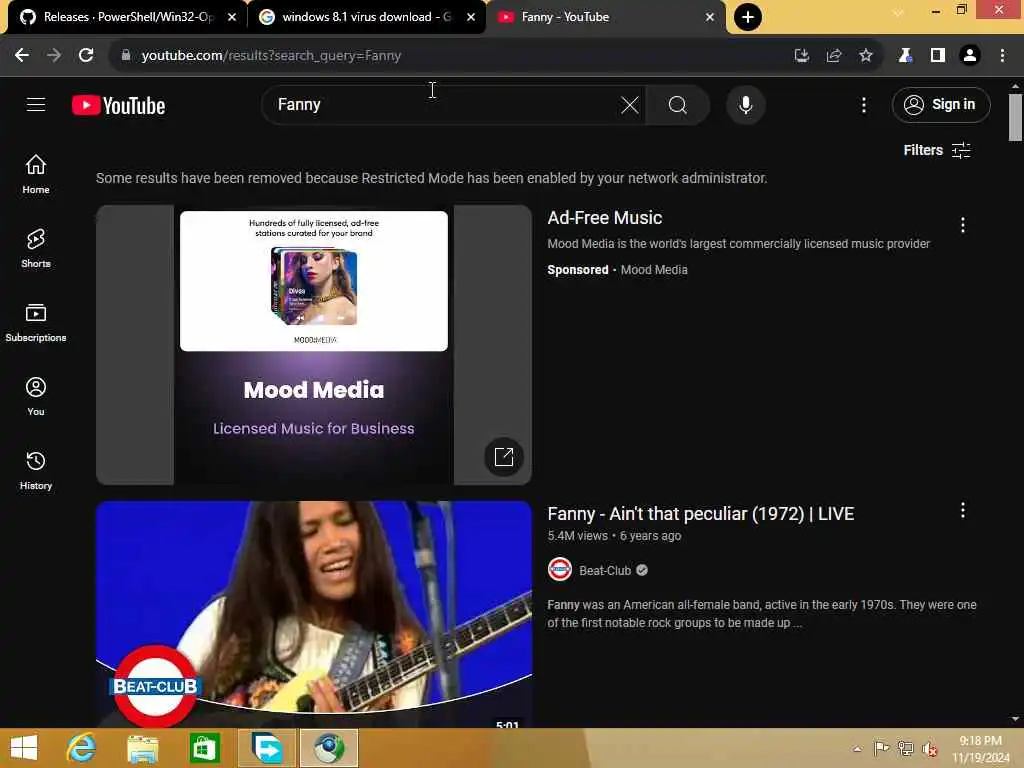Click the tab search dropdown chevron
Image resolution: width=1024 pixels, height=768 pixels.
point(899,12)
